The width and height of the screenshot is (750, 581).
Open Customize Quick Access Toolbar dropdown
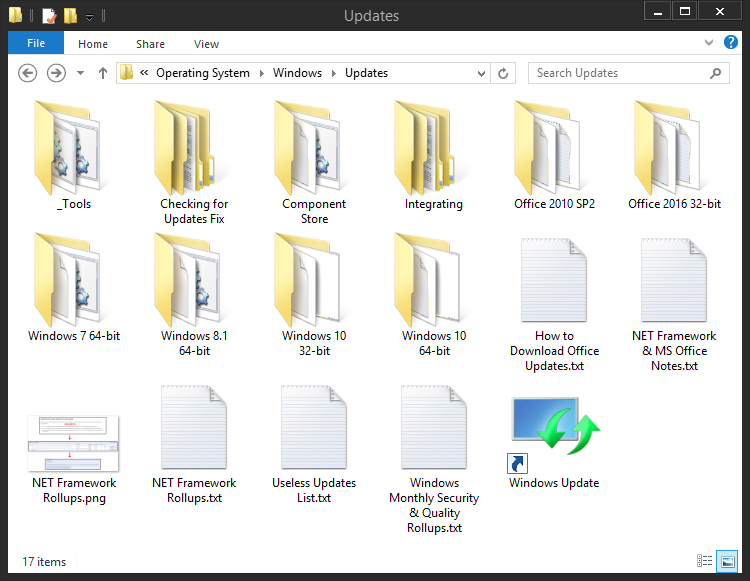click(89, 18)
